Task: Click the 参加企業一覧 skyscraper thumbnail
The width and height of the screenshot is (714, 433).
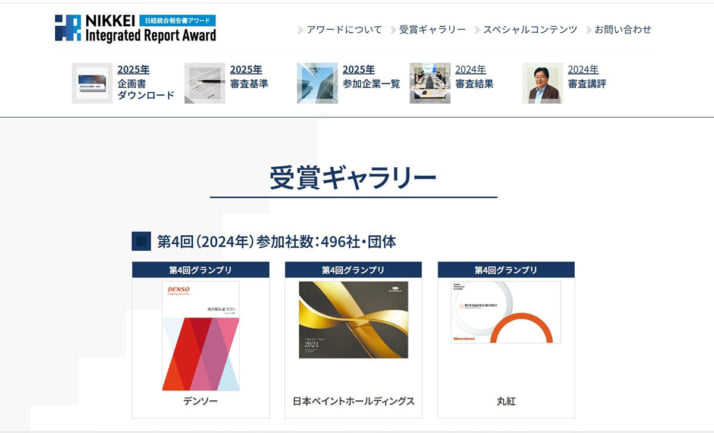Action: [317, 83]
